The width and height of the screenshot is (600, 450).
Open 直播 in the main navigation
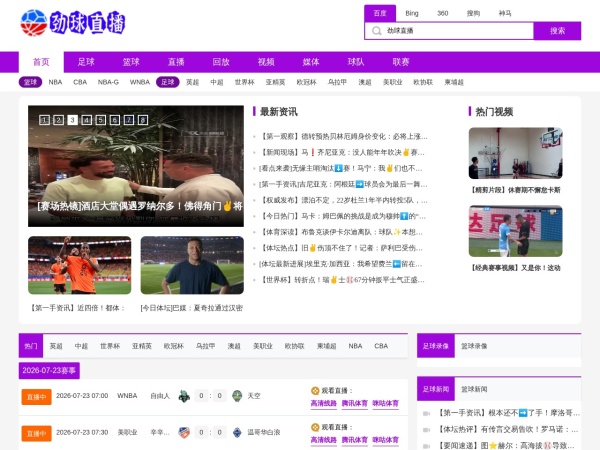coord(176,62)
